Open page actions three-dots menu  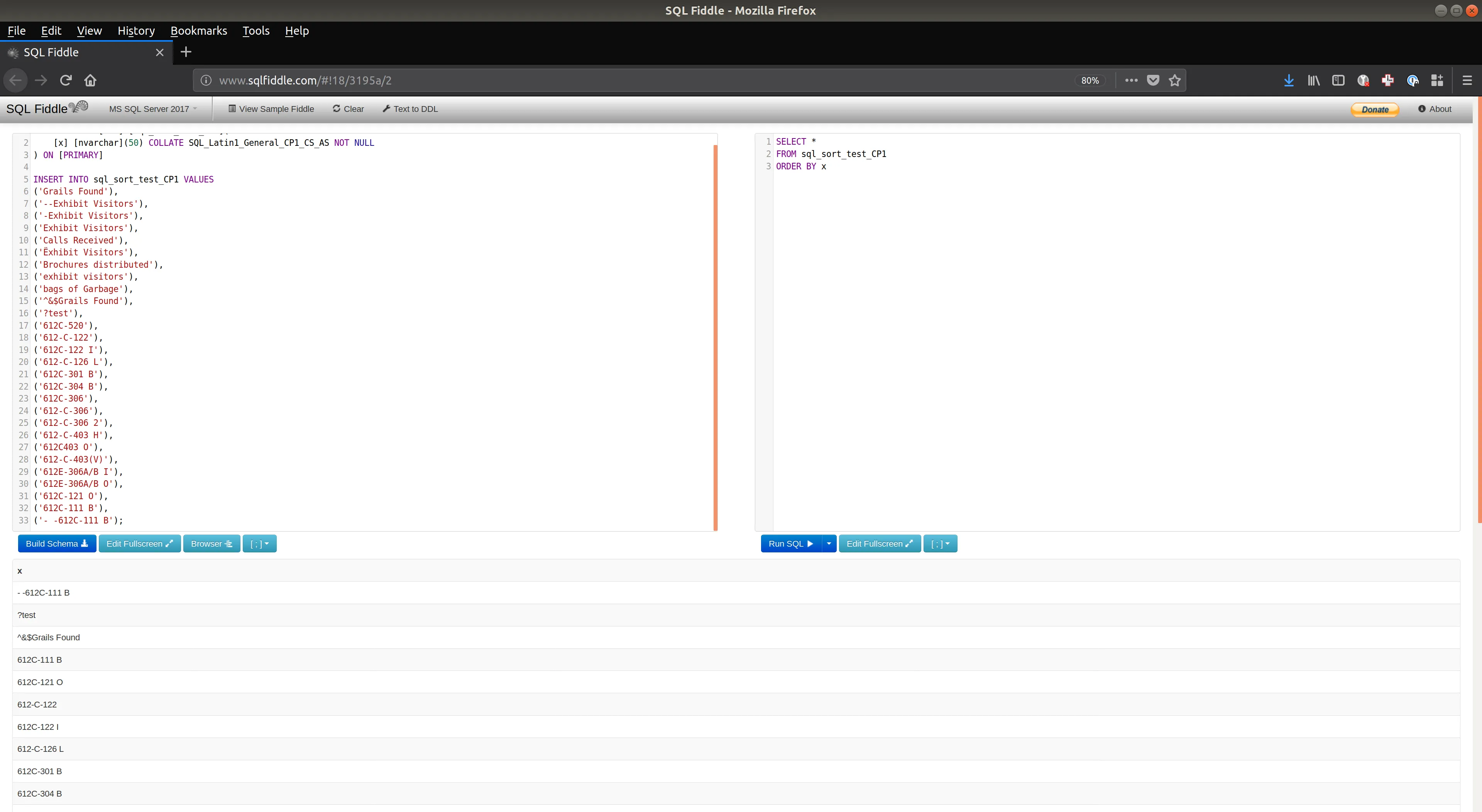(x=1131, y=81)
